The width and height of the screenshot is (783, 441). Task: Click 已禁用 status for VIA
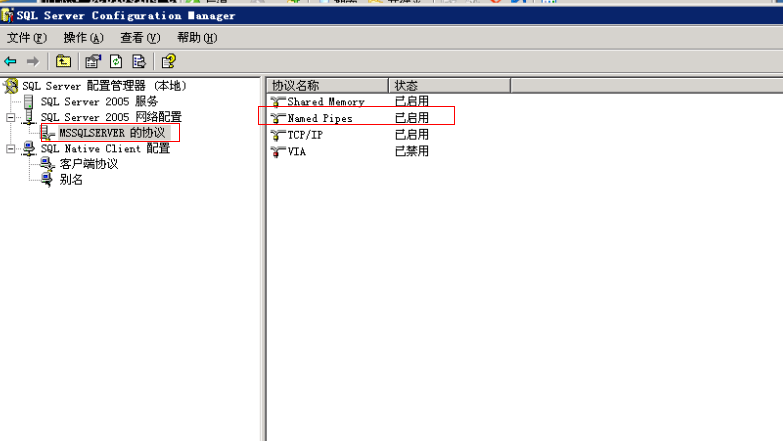(412, 151)
